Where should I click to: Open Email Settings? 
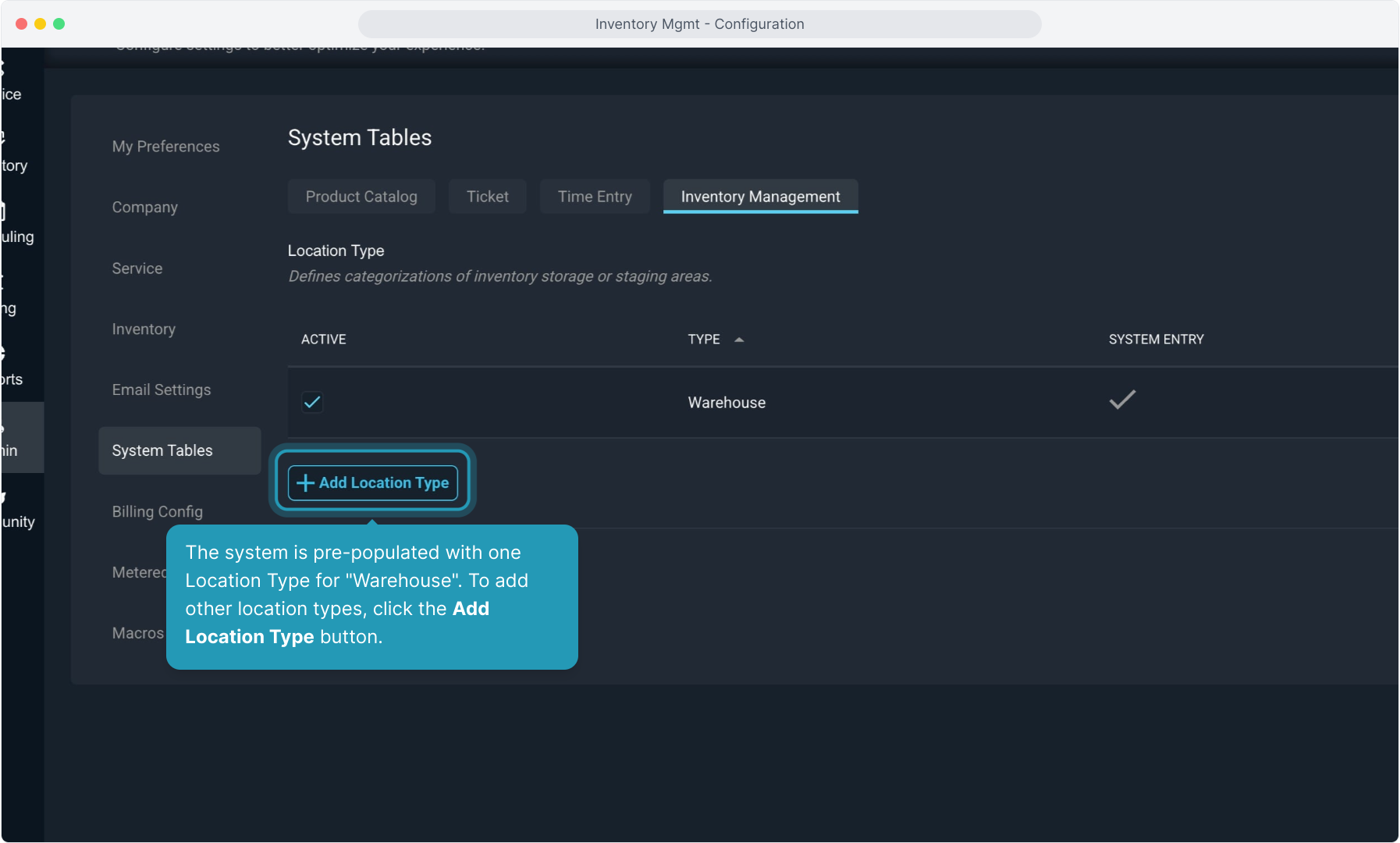pyautogui.click(x=162, y=390)
